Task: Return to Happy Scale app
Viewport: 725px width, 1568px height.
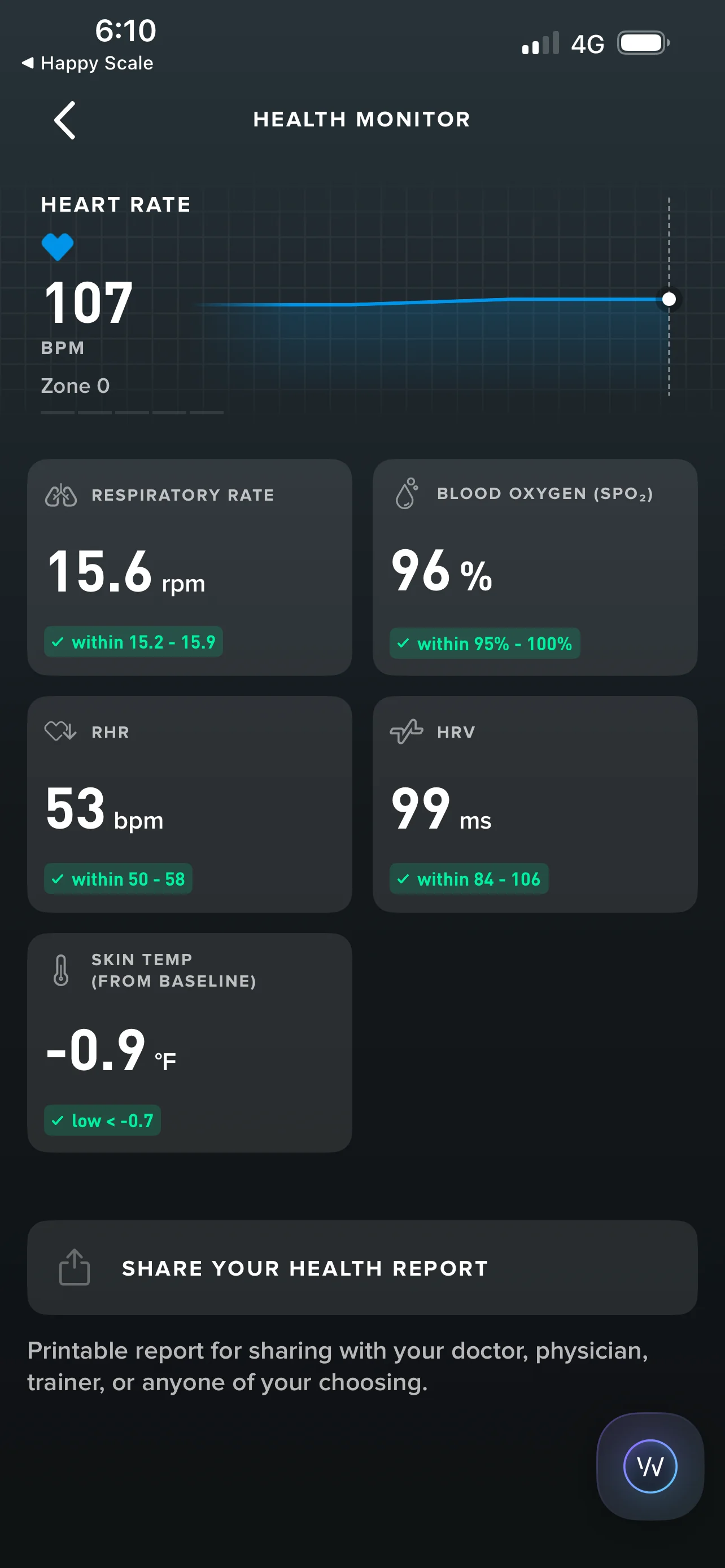Action: tap(87, 63)
